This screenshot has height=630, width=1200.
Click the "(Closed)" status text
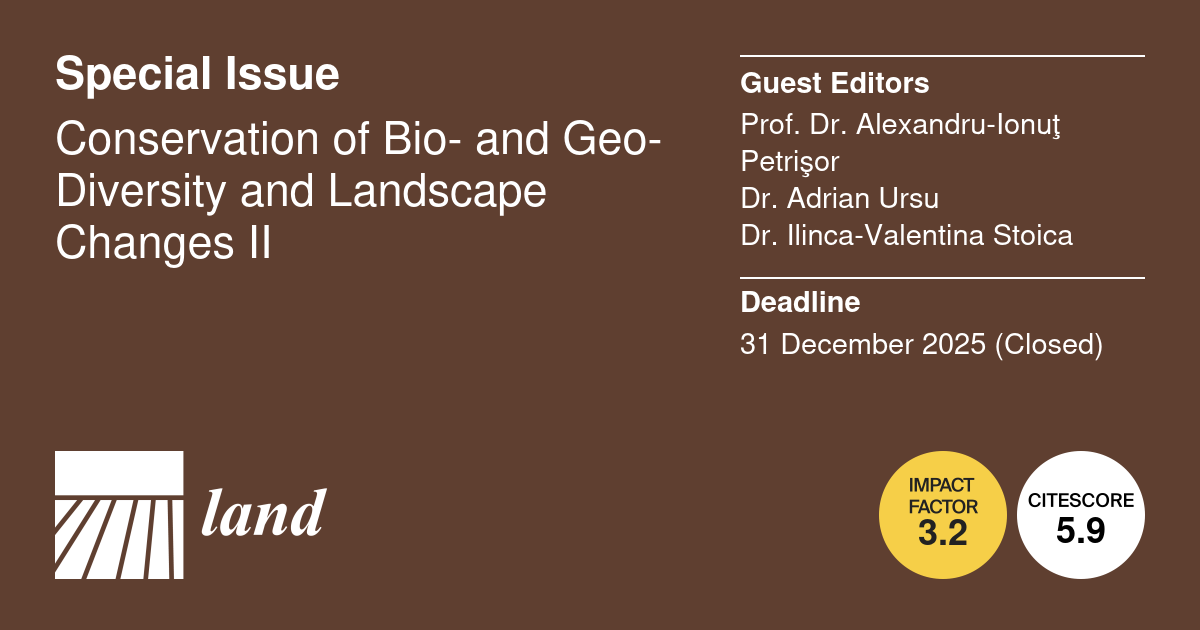[1048, 345]
